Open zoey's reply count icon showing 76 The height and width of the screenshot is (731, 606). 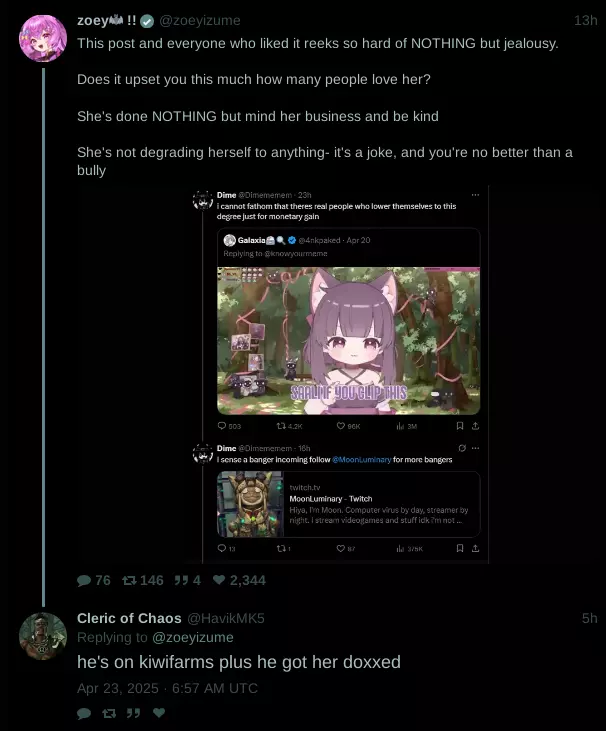(x=84, y=580)
